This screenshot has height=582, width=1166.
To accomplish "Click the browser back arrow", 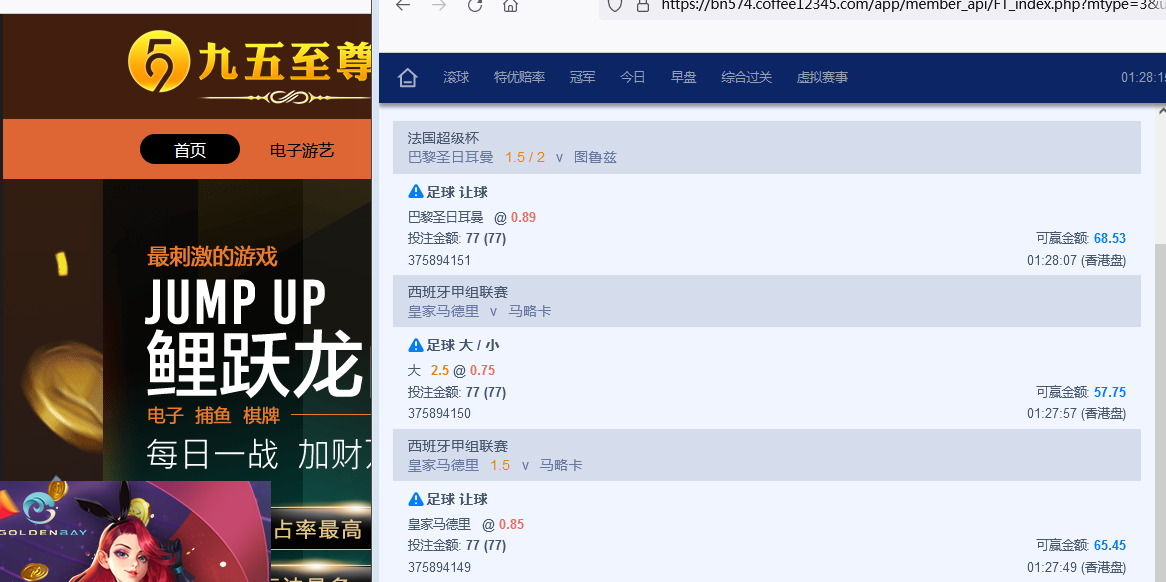I will point(402,5).
